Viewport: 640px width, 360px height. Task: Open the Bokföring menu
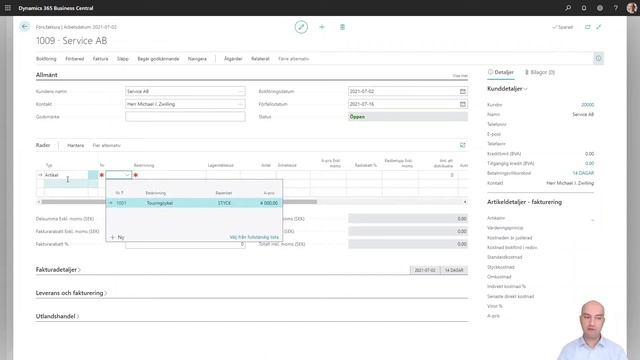coord(46,59)
